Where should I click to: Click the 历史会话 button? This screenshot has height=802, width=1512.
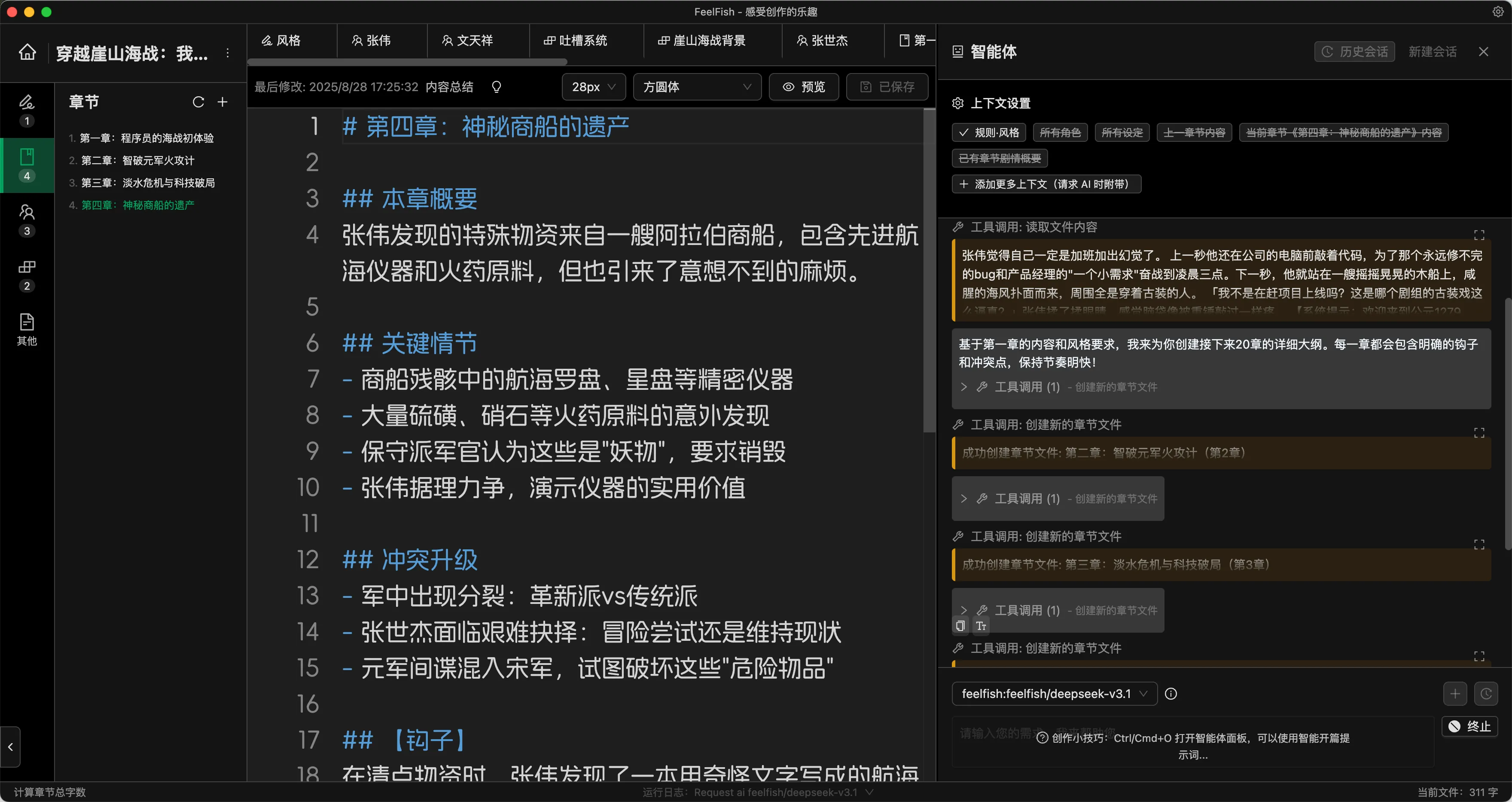(x=1354, y=52)
